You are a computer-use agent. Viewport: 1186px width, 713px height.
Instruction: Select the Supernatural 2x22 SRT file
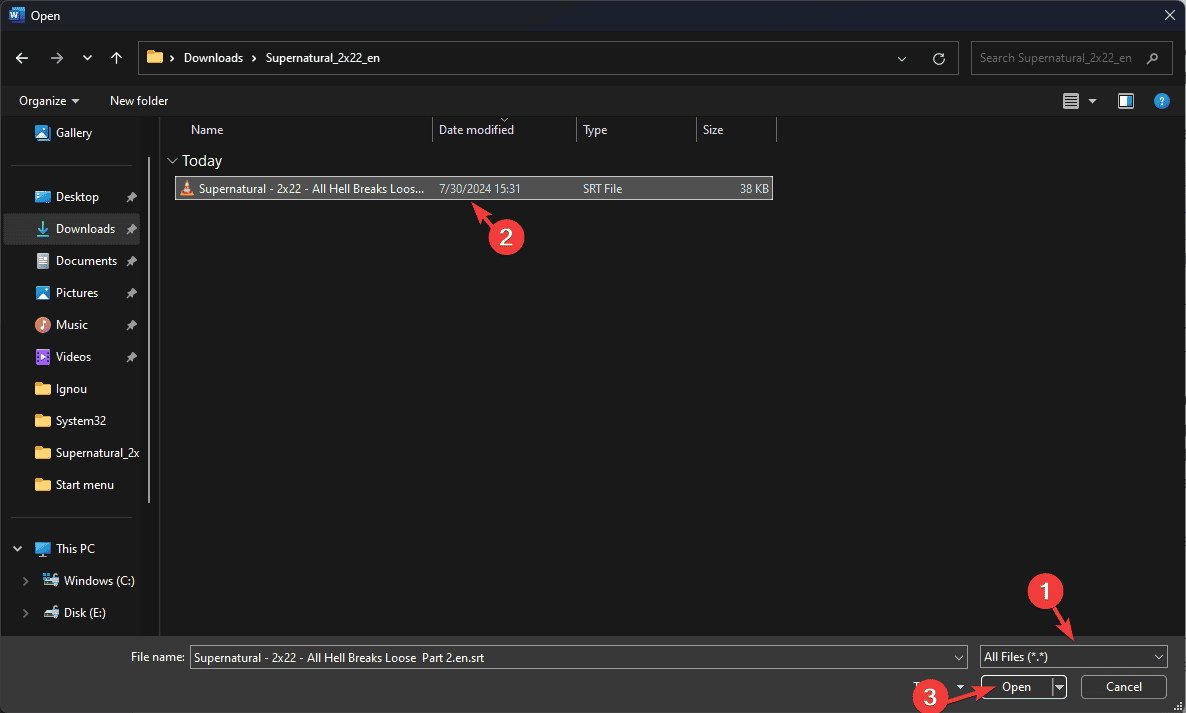pyautogui.click(x=473, y=189)
